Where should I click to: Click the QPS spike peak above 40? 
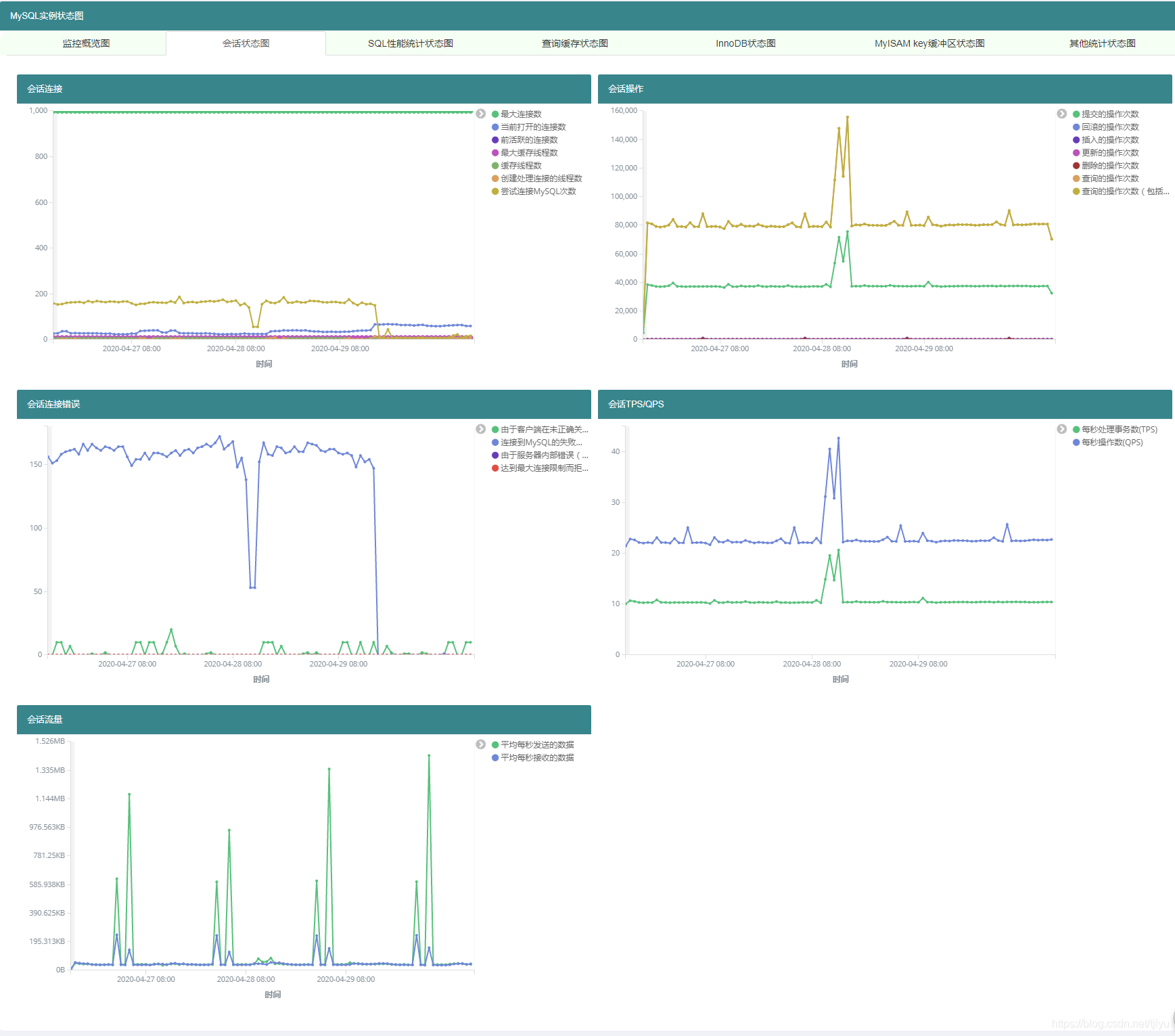[838, 438]
